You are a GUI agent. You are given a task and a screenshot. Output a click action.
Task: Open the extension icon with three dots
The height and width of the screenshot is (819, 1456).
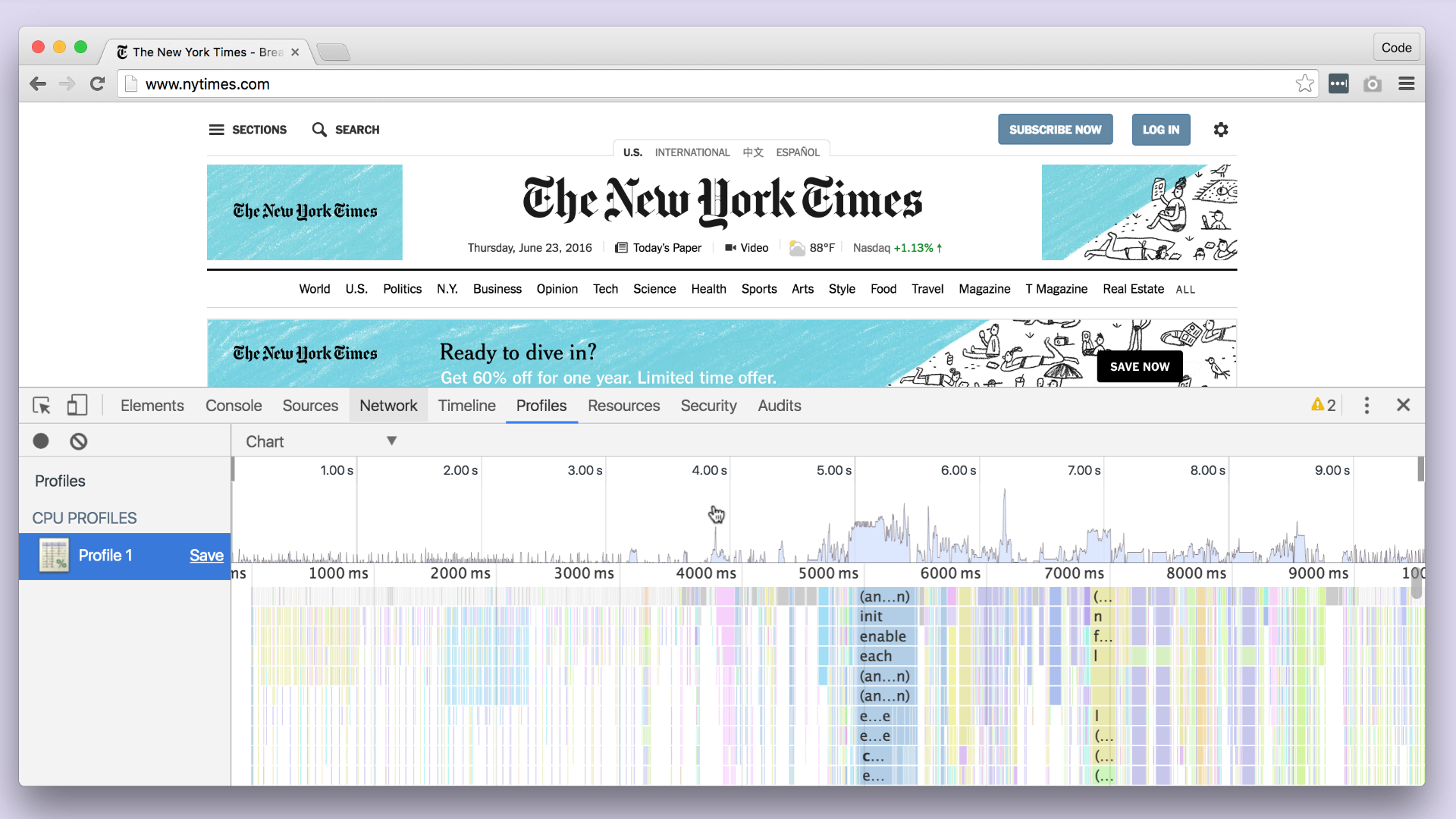click(1338, 83)
